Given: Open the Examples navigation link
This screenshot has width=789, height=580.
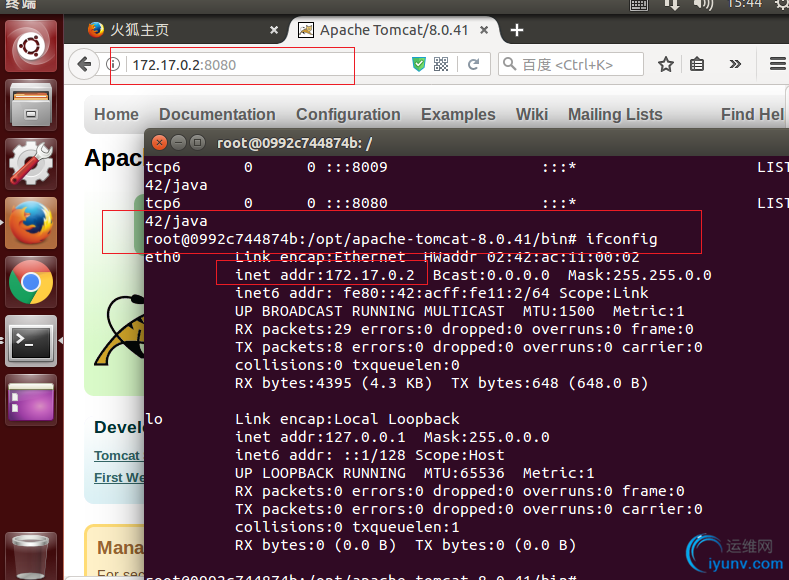Looking at the screenshot, I should point(458,115).
